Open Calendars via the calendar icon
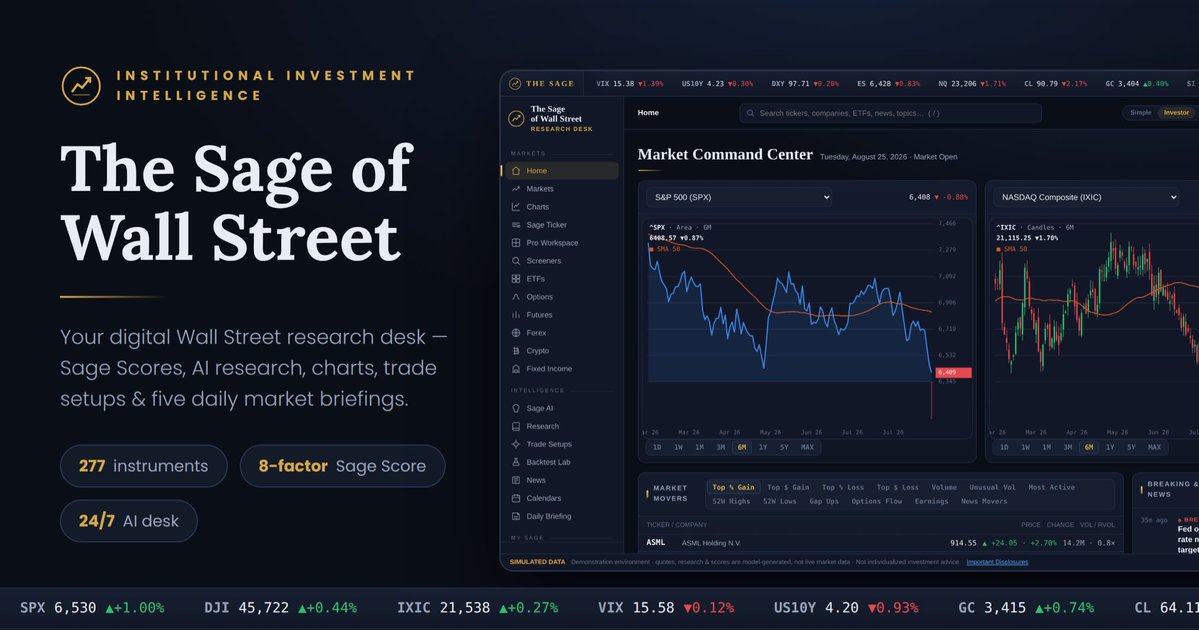 [516, 498]
